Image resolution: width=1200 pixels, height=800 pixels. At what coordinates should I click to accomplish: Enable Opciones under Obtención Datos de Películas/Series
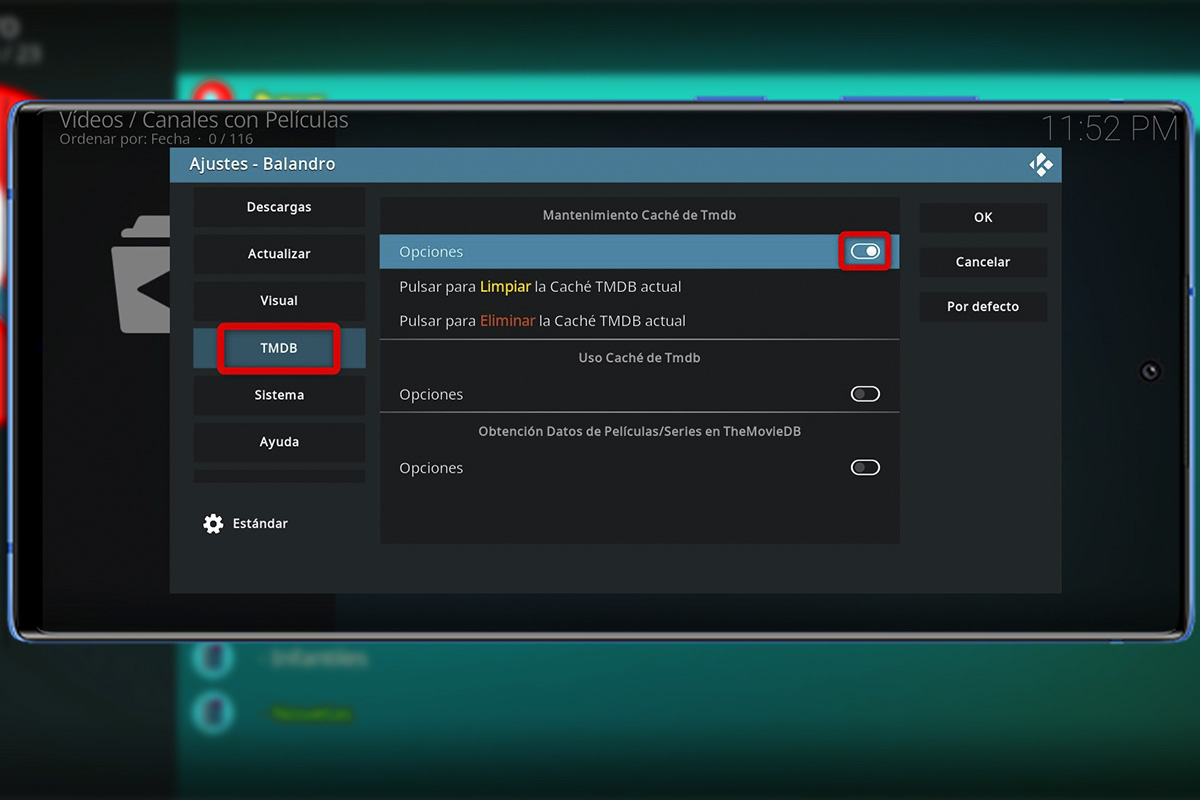click(x=864, y=467)
